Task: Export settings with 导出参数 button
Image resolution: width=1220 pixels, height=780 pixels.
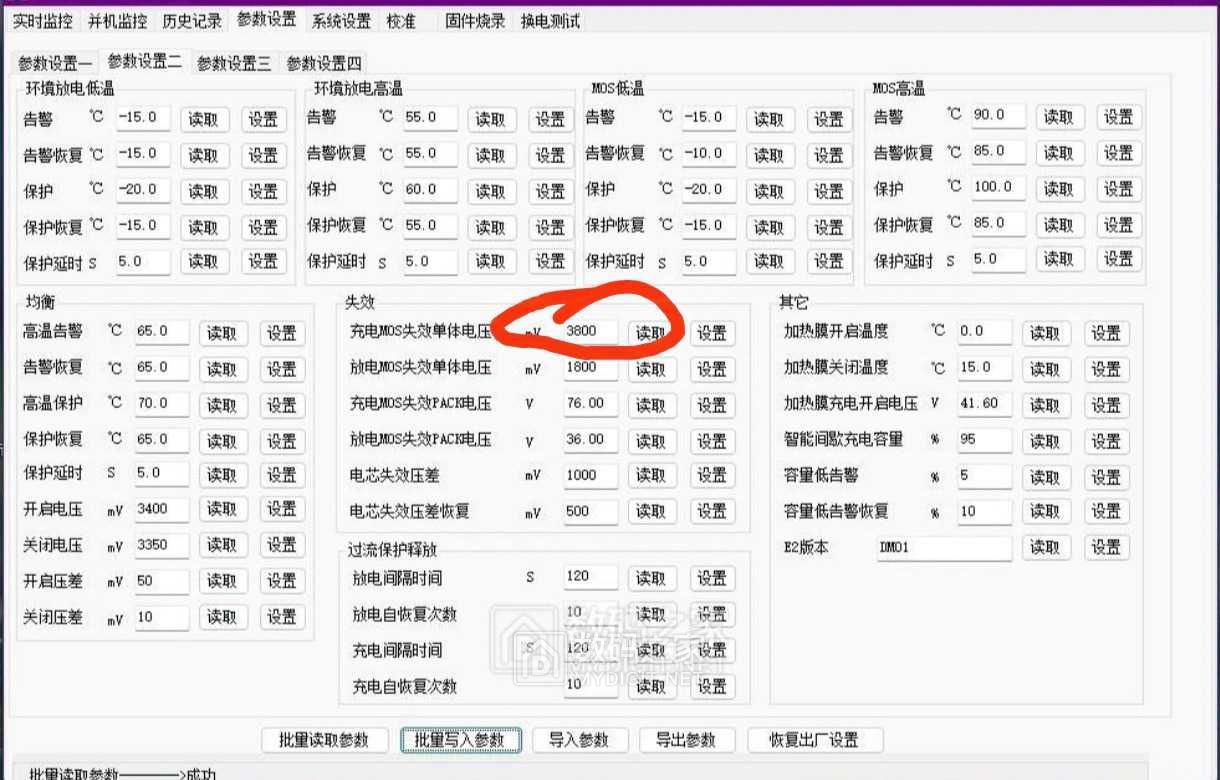Action: tap(685, 740)
